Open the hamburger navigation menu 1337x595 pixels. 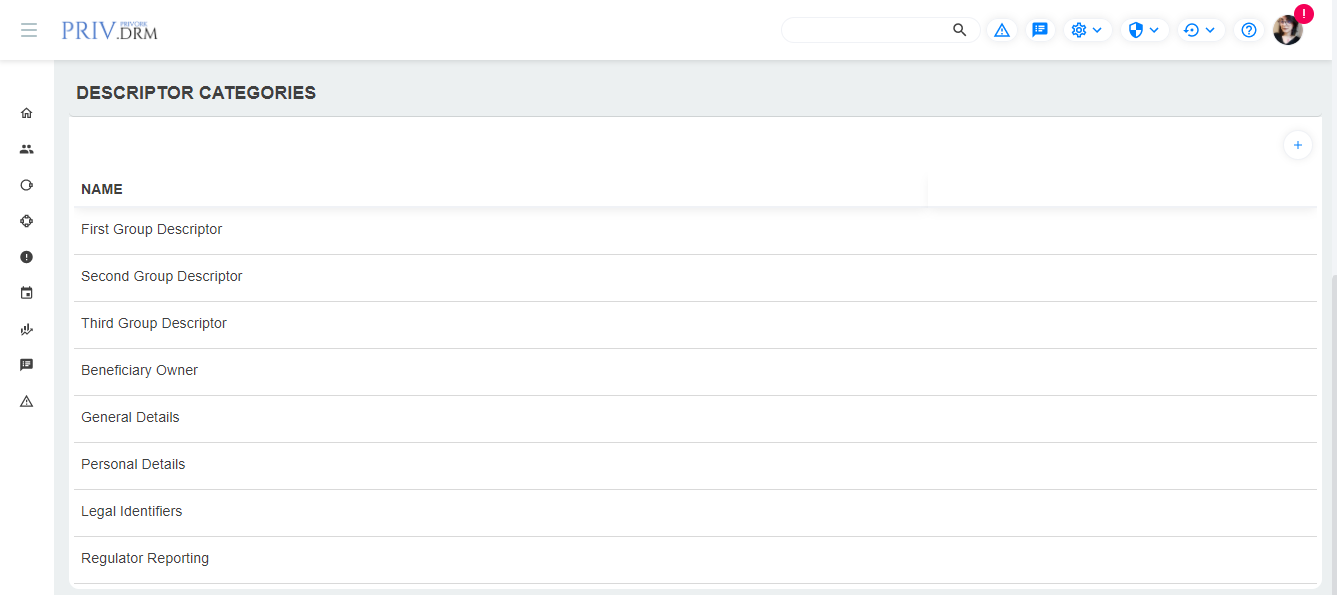(x=29, y=30)
